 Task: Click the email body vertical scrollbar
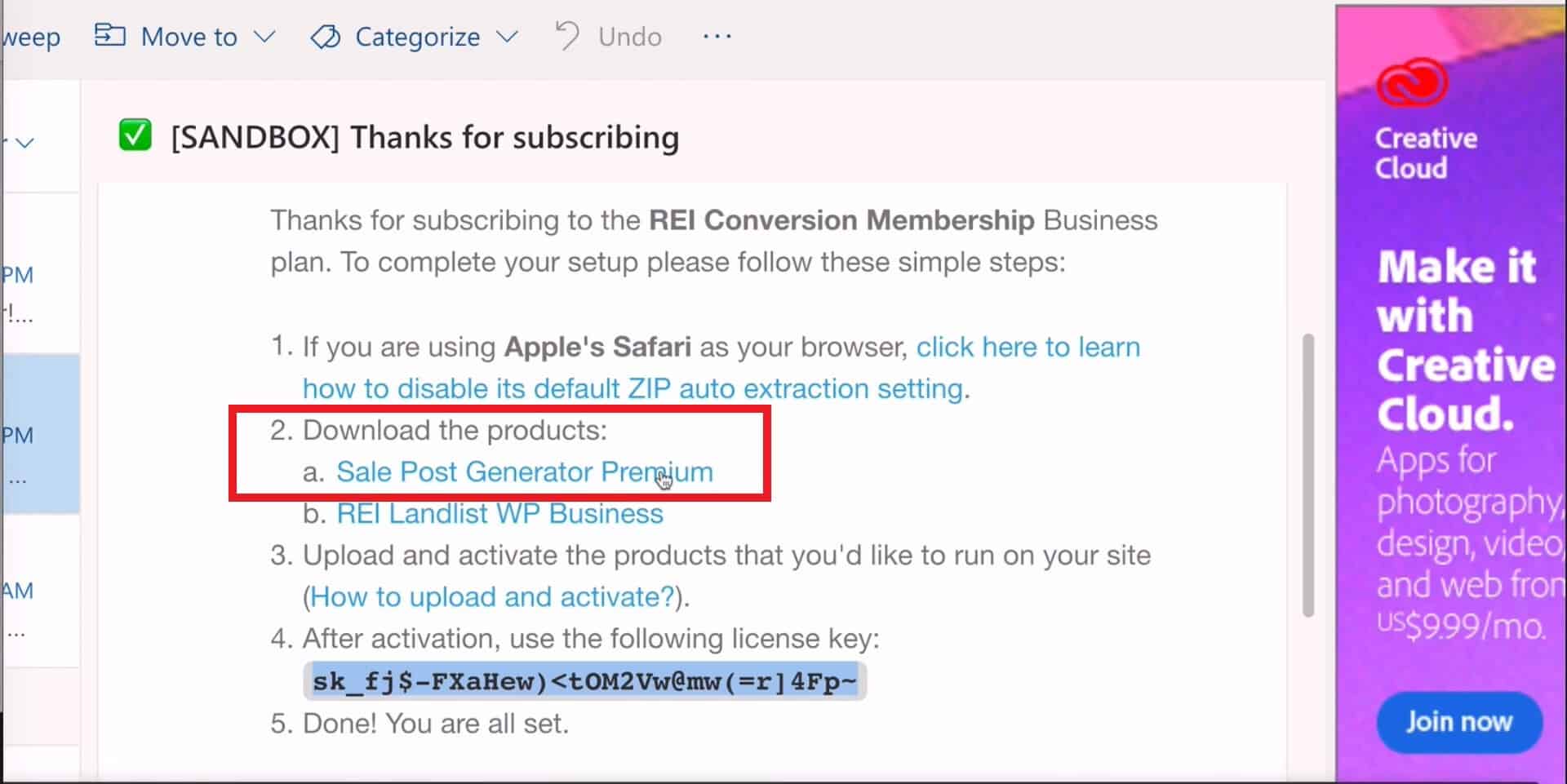point(1308,475)
